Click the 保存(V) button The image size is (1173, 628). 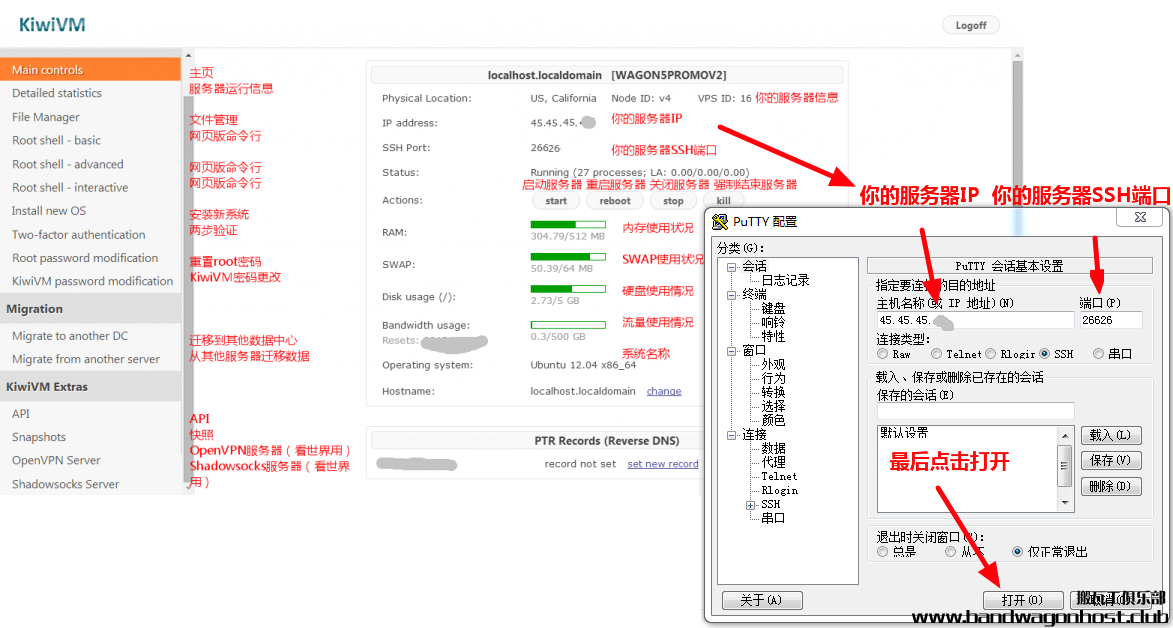1111,460
